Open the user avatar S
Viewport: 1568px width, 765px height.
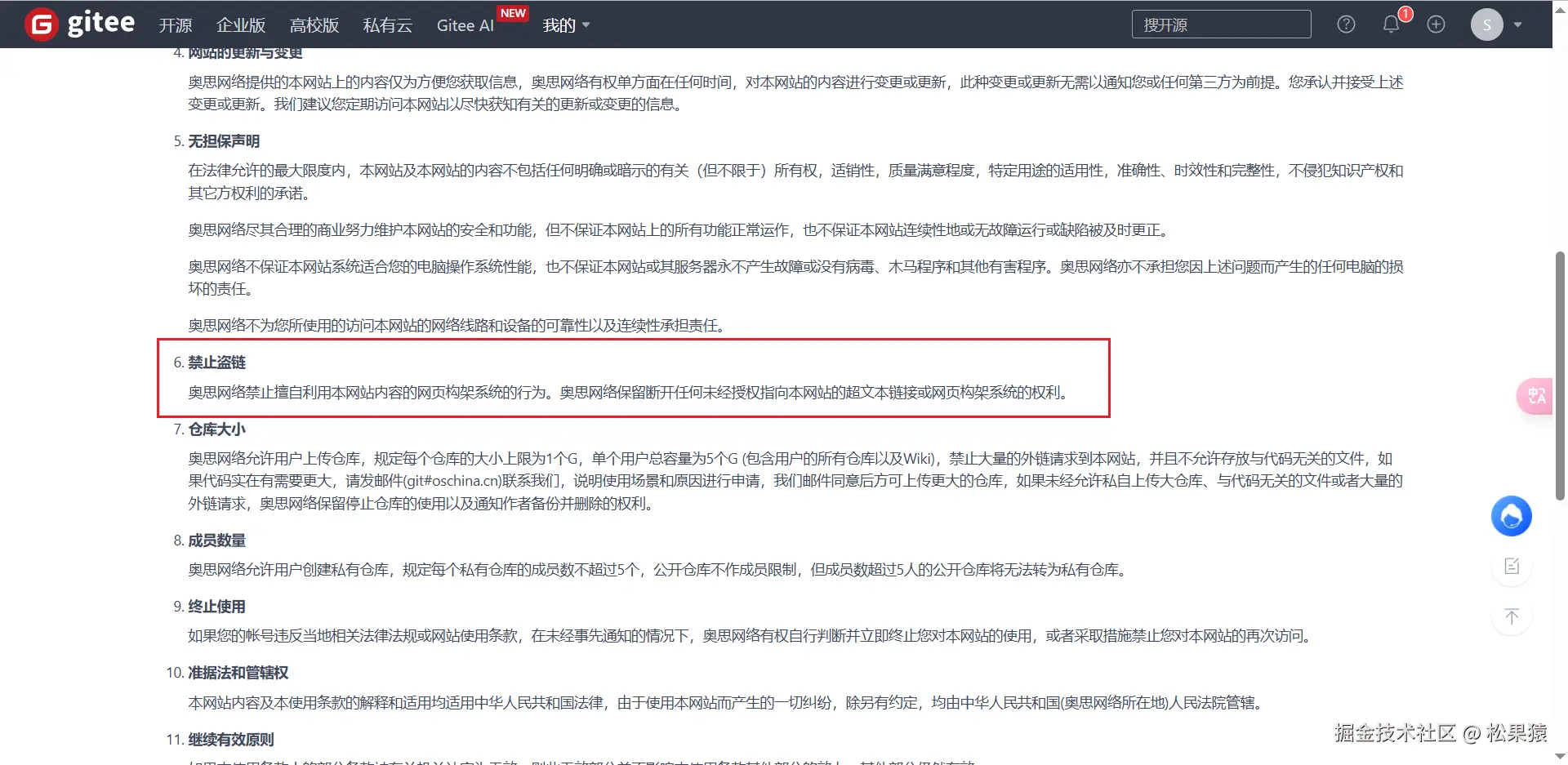point(1486,24)
